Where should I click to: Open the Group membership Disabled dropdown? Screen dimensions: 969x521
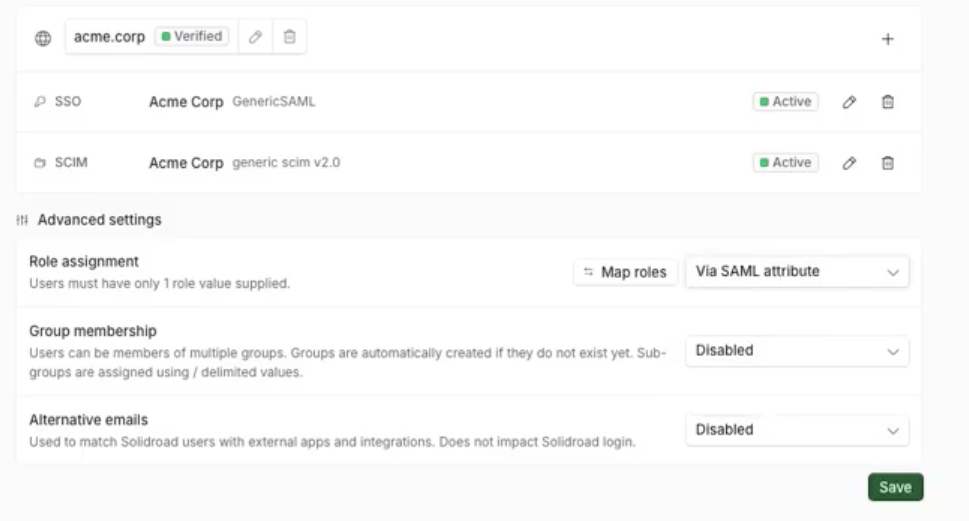click(797, 351)
